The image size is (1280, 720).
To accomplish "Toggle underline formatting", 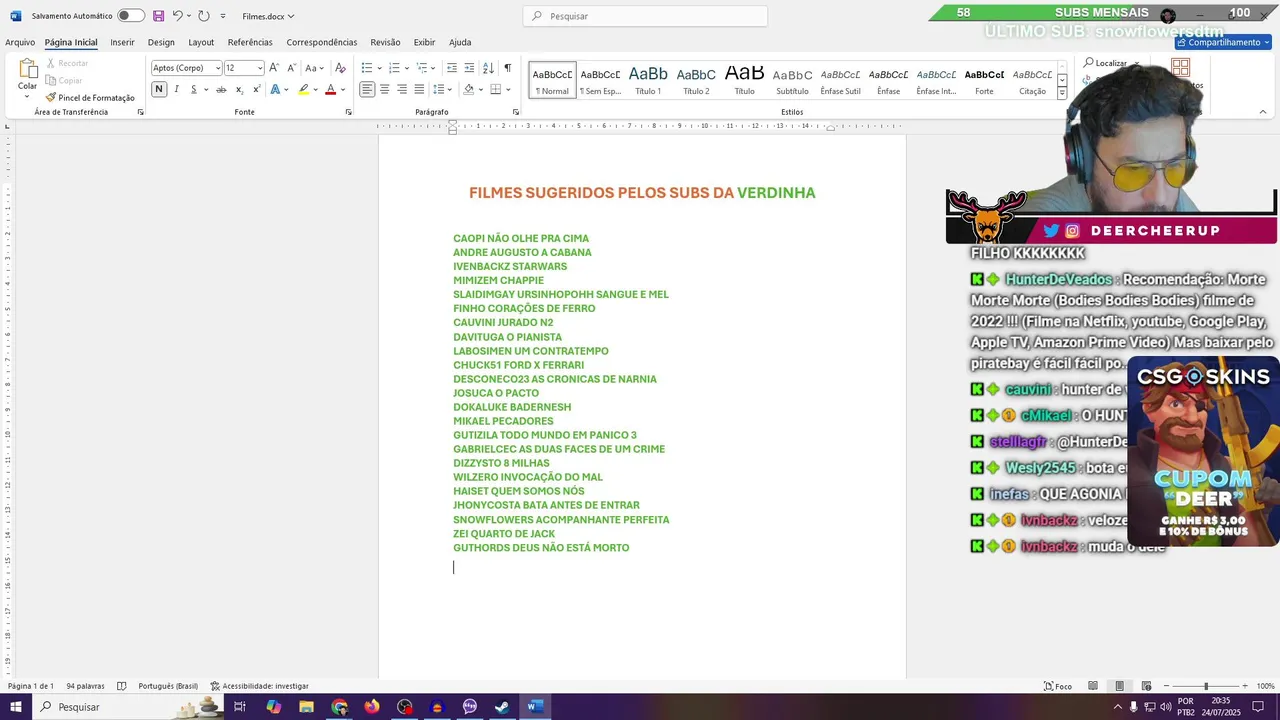I will click(193, 89).
